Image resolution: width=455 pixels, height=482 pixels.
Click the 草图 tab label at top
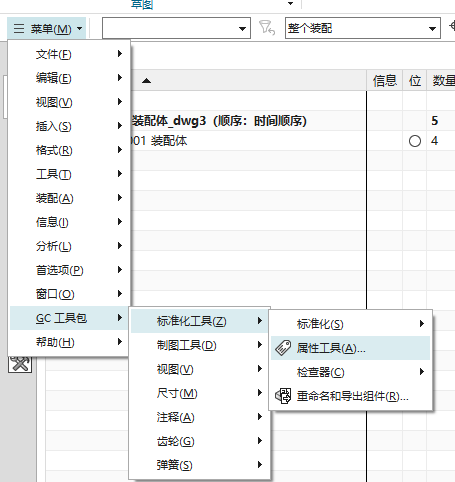142,4
